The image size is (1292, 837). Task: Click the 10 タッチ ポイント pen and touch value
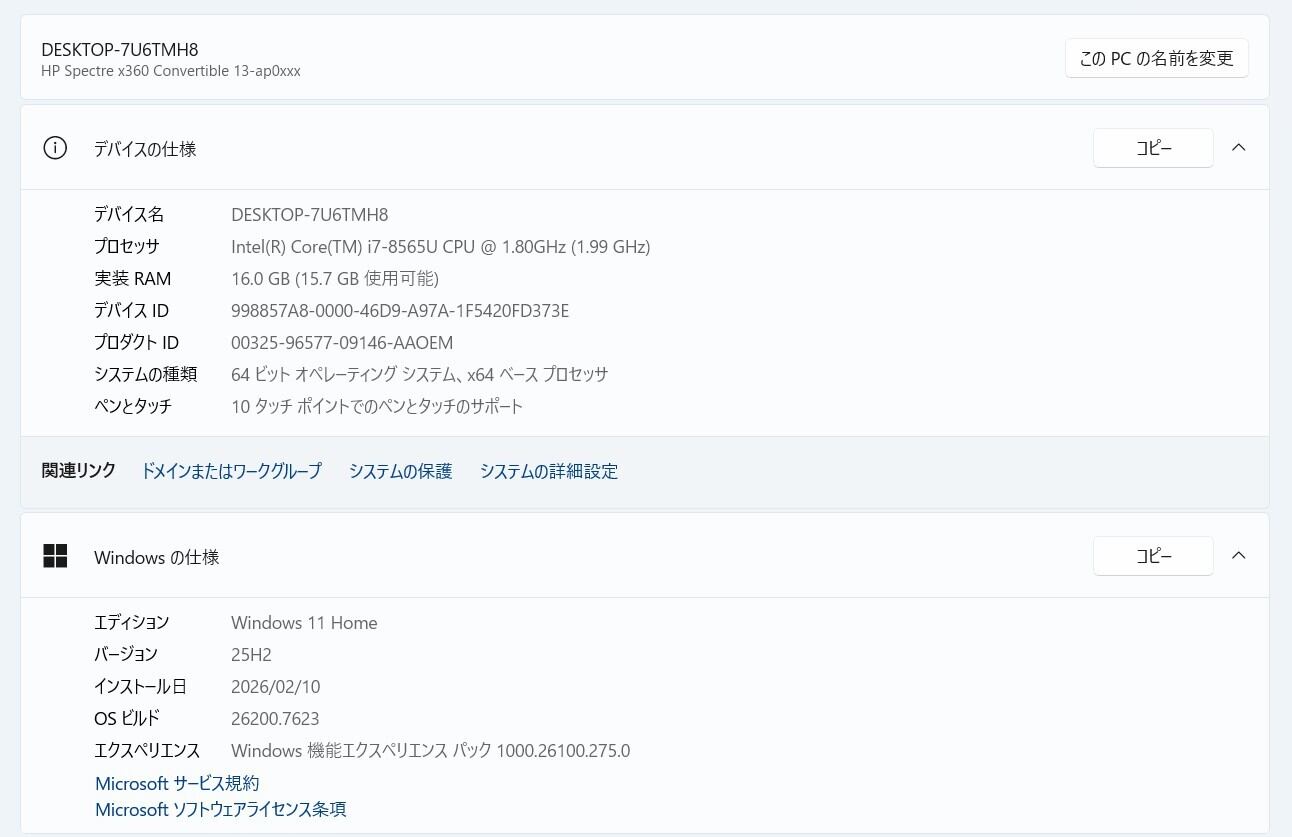(377, 406)
